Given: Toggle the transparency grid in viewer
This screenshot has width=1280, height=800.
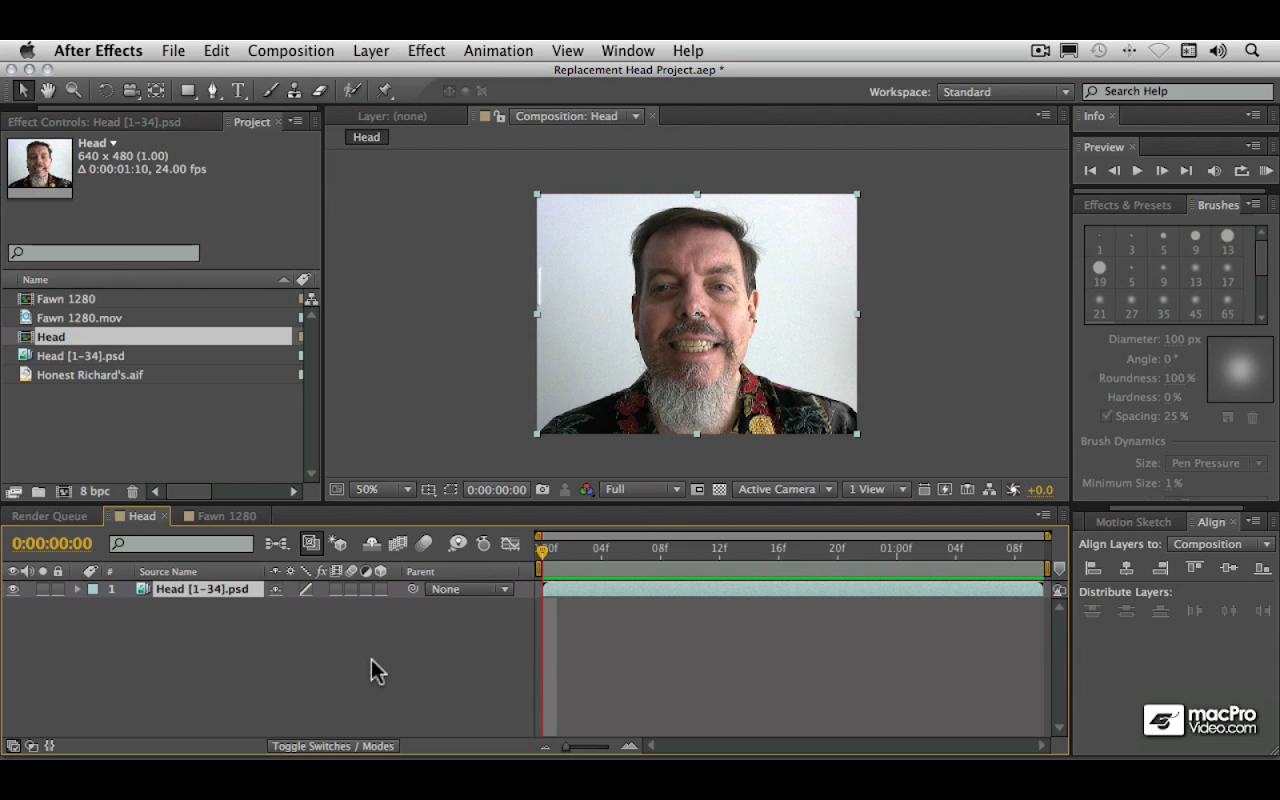Looking at the screenshot, I should pyautogui.click(x=719, y=490).
